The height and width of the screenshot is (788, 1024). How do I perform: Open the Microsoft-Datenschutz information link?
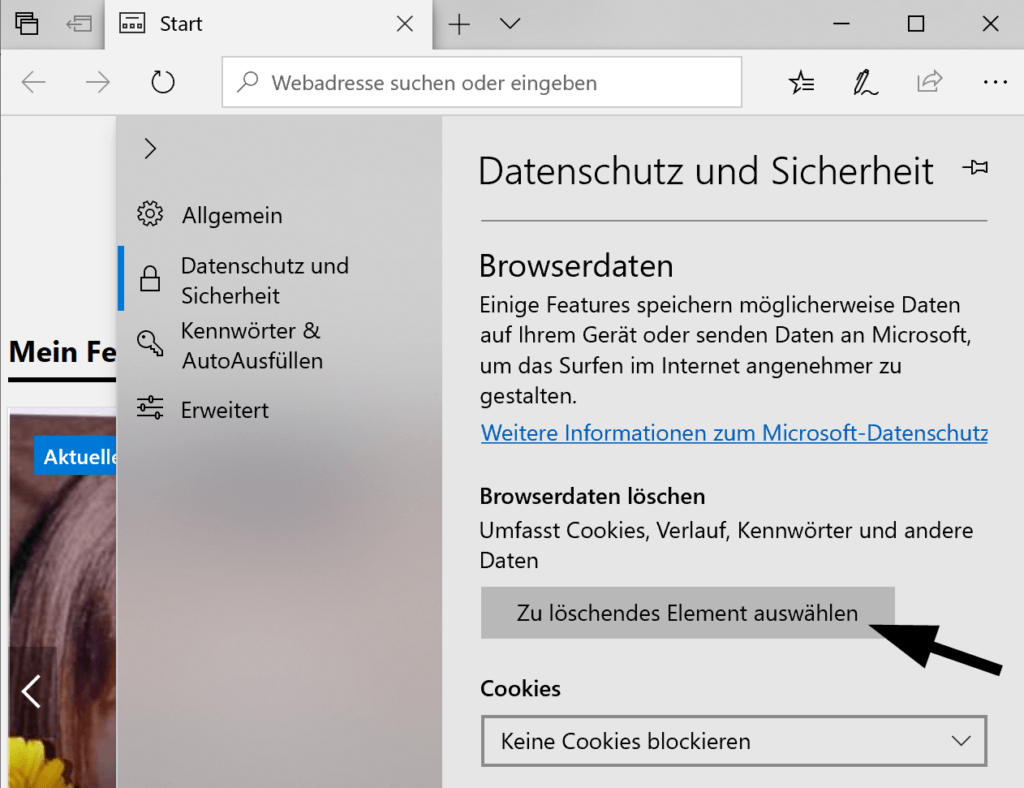tap(733, 433)
